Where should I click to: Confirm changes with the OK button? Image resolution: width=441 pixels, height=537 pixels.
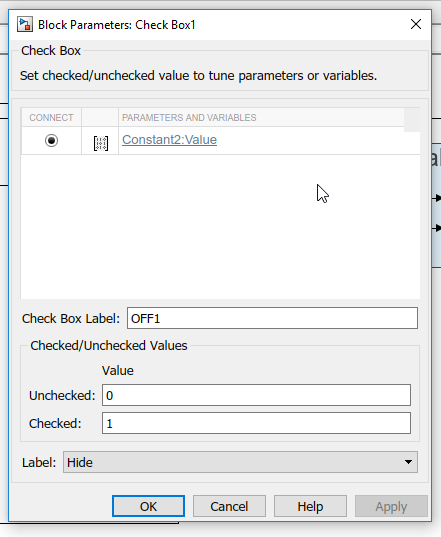pyautogui.click(x=148, y=506)
